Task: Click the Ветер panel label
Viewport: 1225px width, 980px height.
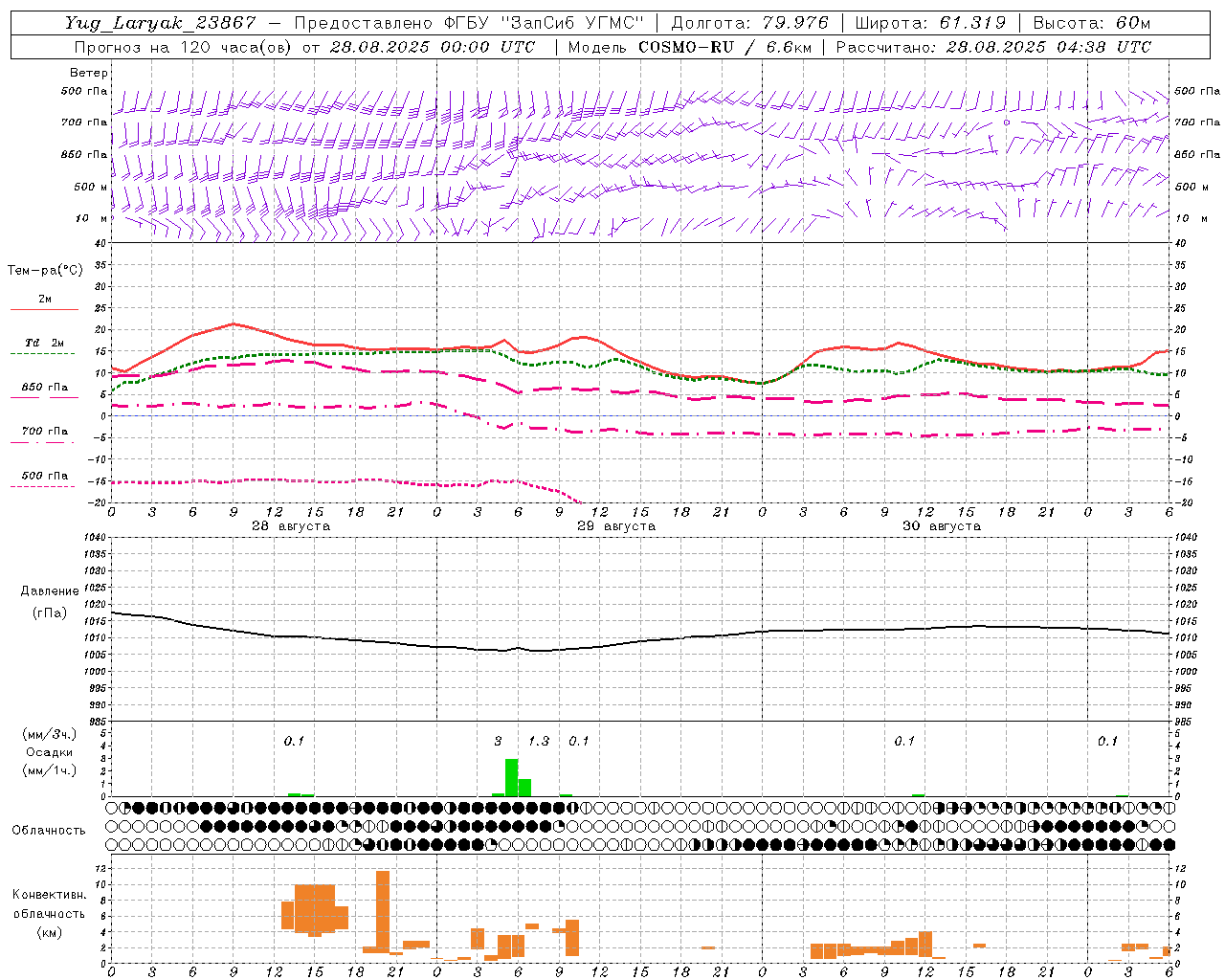Action: pos(89,73)
